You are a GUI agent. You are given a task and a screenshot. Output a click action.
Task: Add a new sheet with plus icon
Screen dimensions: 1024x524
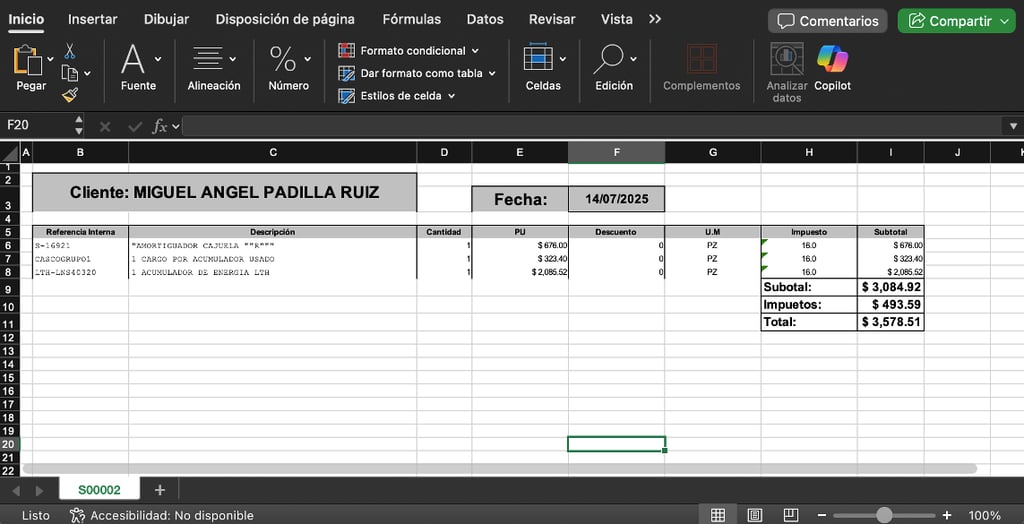pos(159,489)
